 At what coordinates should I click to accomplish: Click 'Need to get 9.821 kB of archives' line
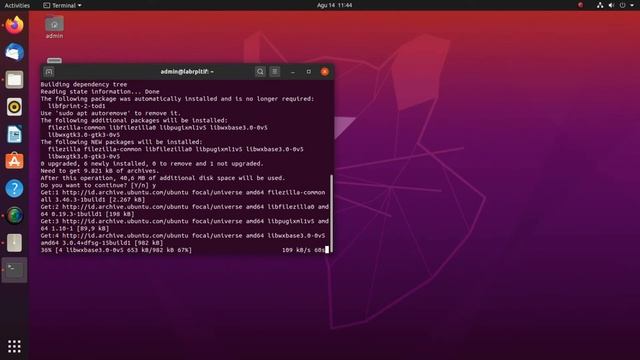[x=100, y=171]
